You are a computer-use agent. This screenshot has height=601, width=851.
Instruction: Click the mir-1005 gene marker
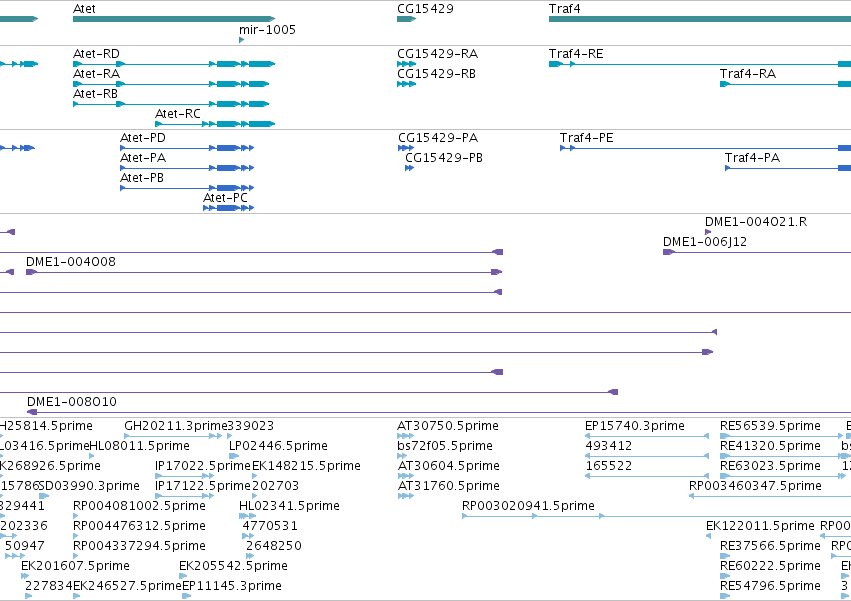click(242, 40)
